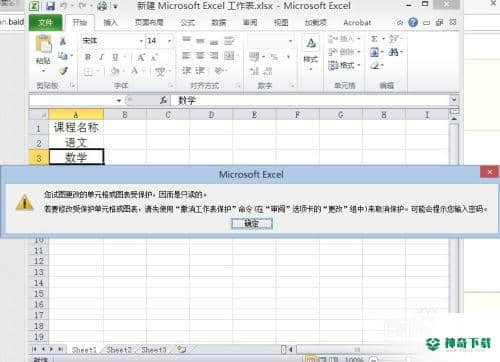Open the Paste options dropdown arrow
This screenshot has width=500, height=362.
tap(44, 71)
